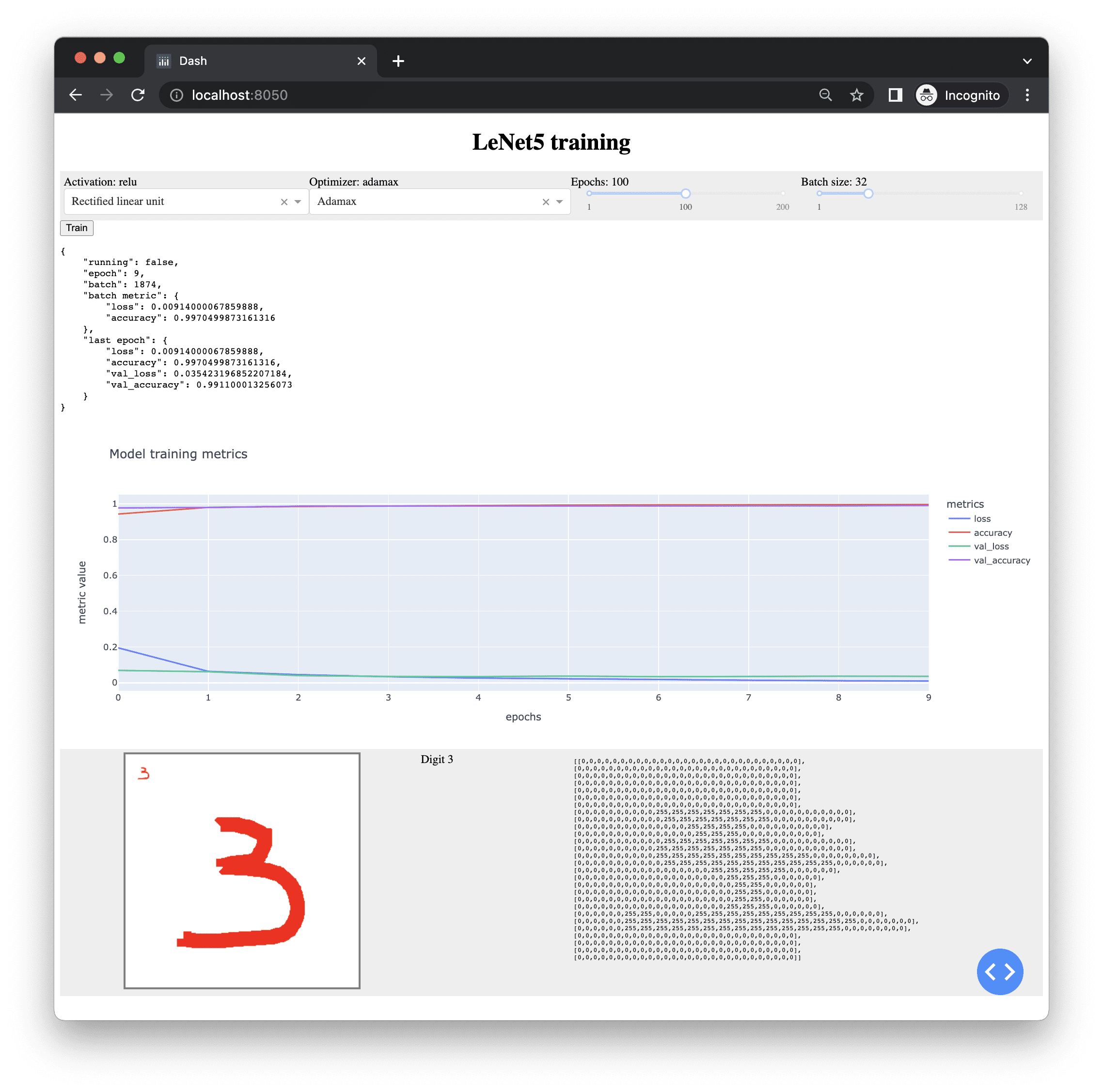Viewport: 1103px width, 1092px height.
Task: Bookmark this page with star icon
Action: tap(856, 95)
